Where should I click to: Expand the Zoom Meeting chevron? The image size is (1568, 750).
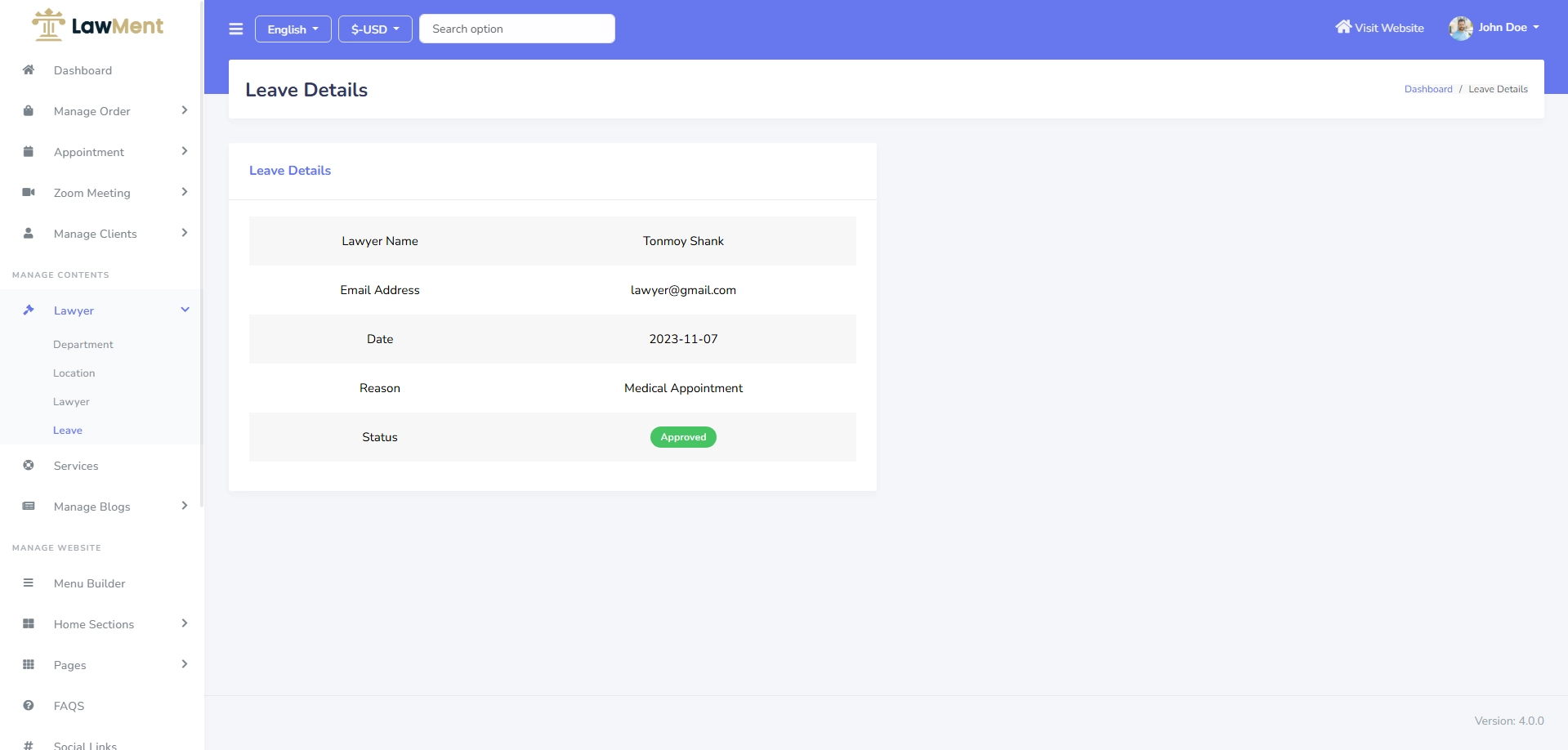(x=185, y=192)
